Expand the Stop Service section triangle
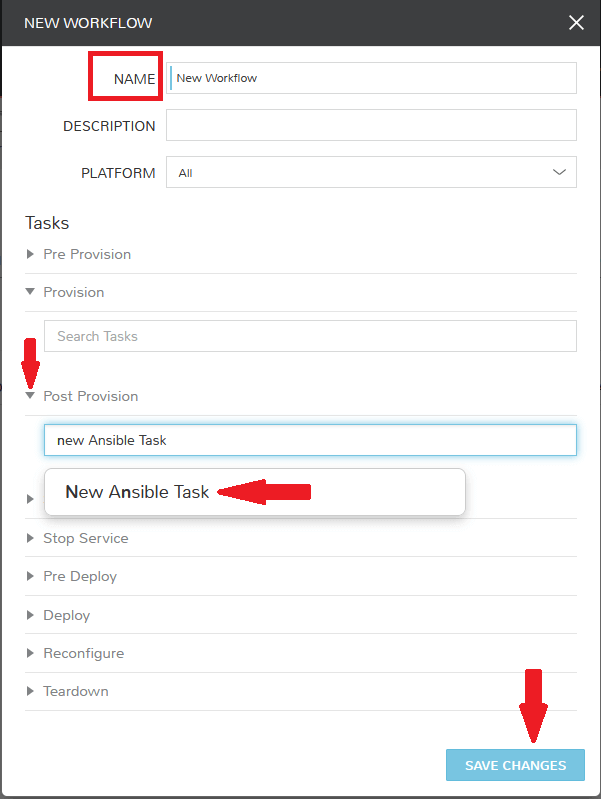601x799 pixels. (31, 538)
